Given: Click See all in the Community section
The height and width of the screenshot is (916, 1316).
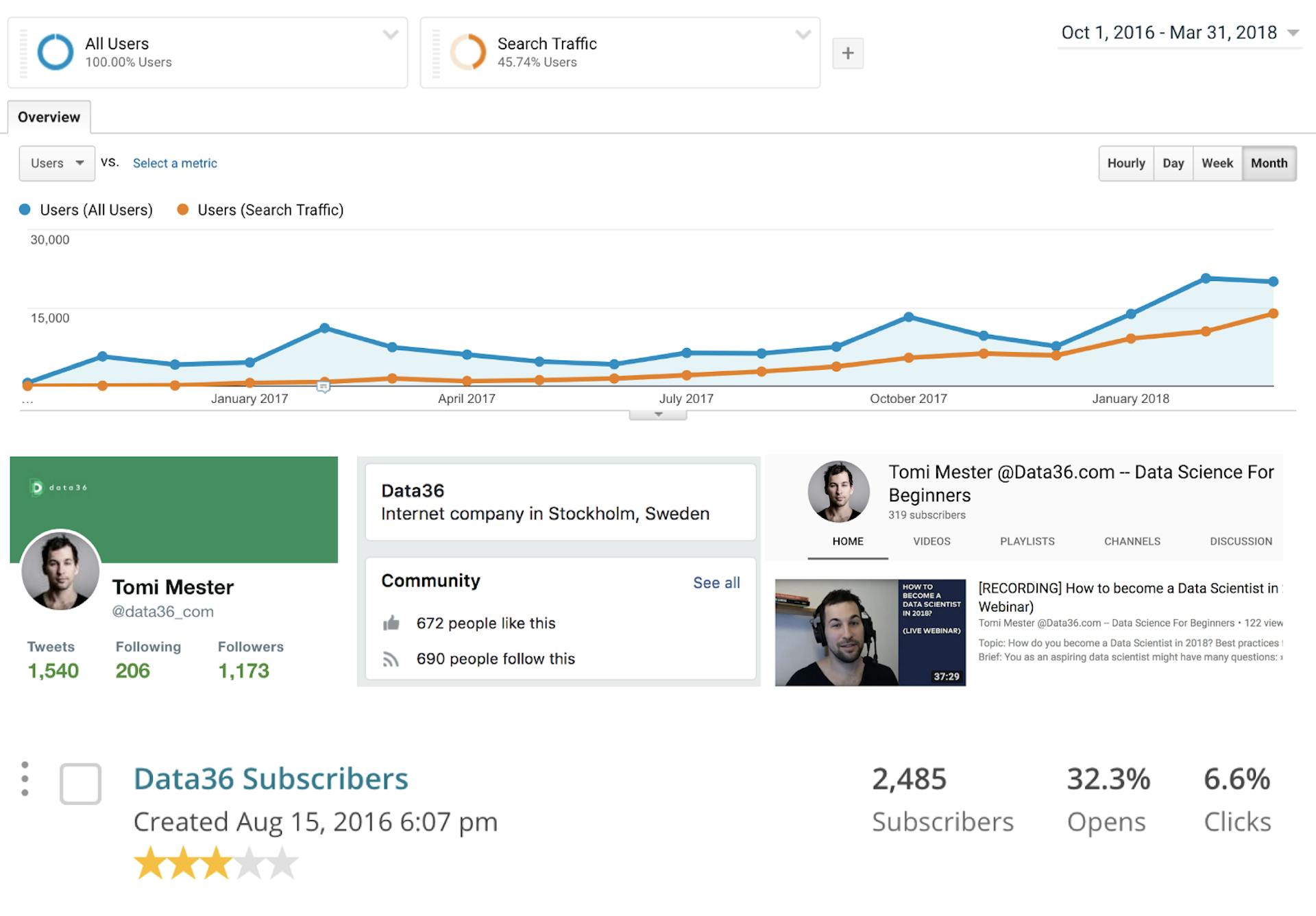Looking at the screenshot, I should coord(716,582).
